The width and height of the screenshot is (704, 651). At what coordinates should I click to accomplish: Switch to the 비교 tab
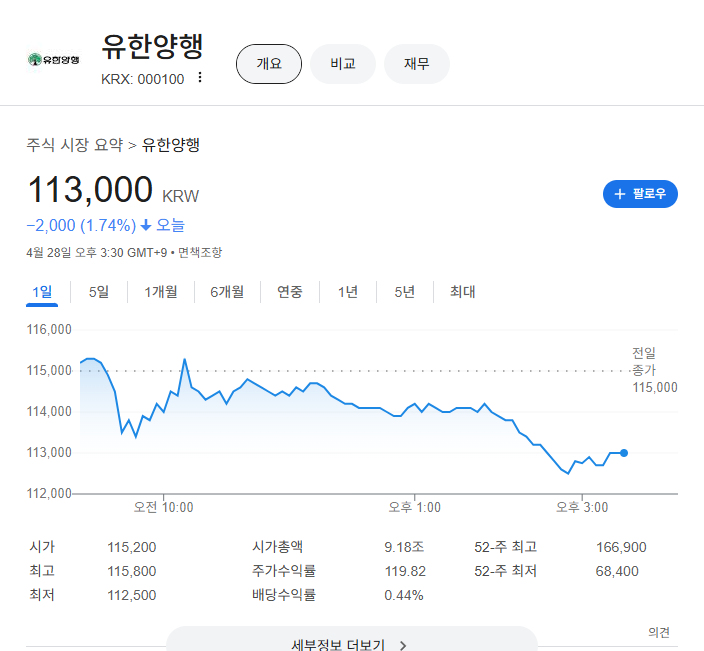343,64
